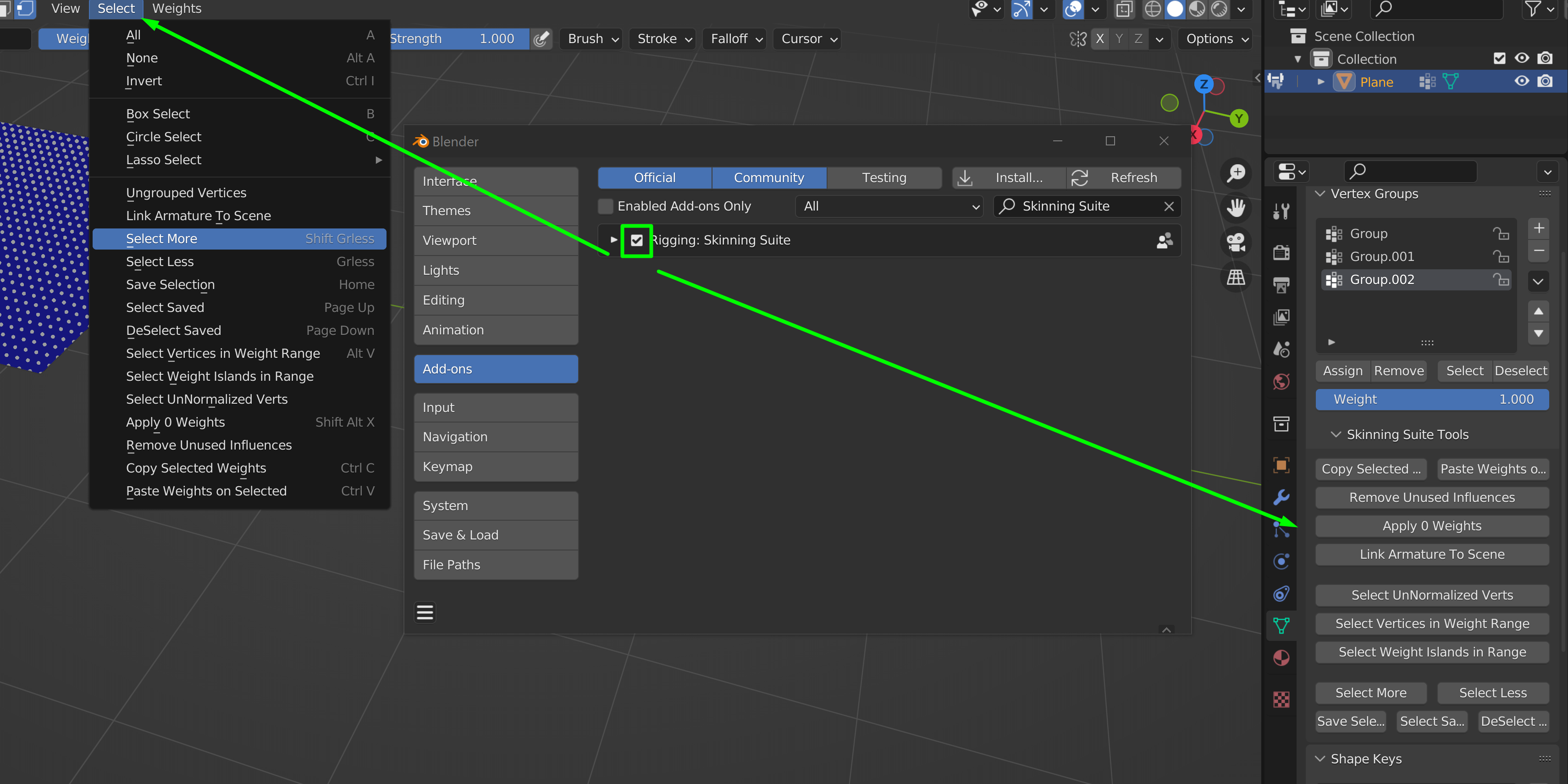This screenshot has width=1568, height=784.
Task: Open the Render properties tab
Action: click(x=1281, y=252)
